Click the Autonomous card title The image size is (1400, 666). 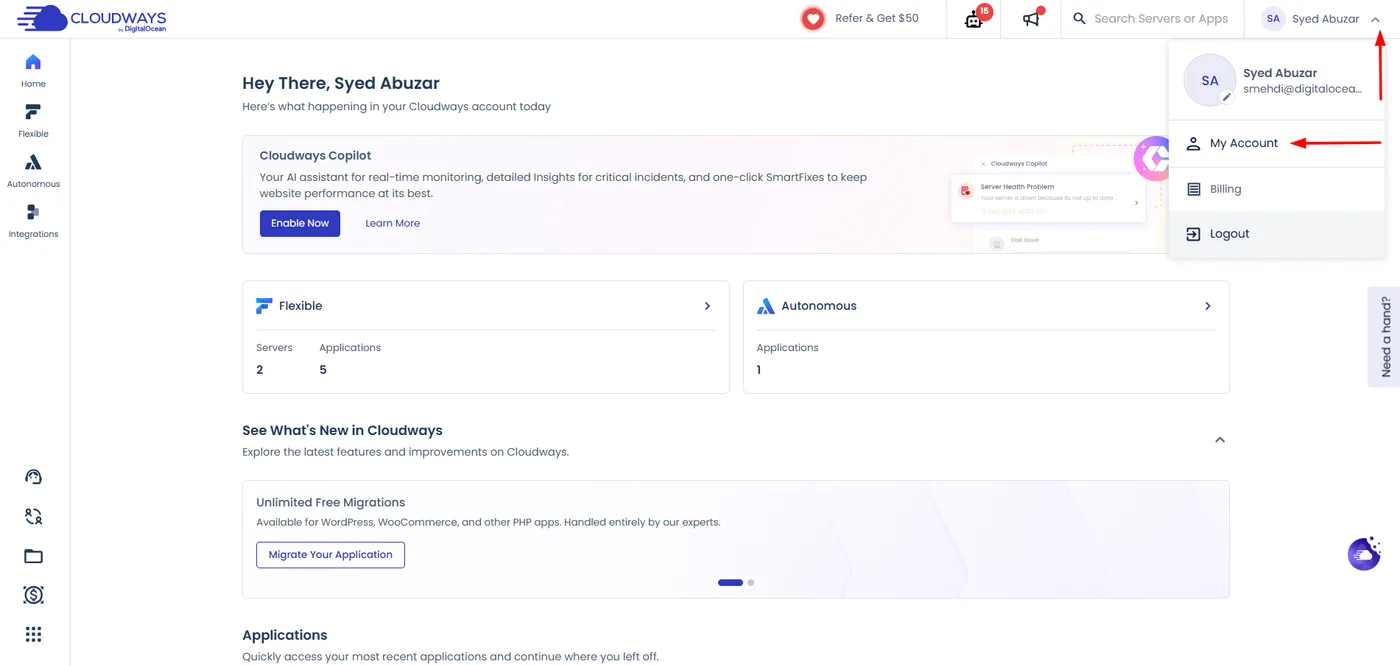point(819,306)
